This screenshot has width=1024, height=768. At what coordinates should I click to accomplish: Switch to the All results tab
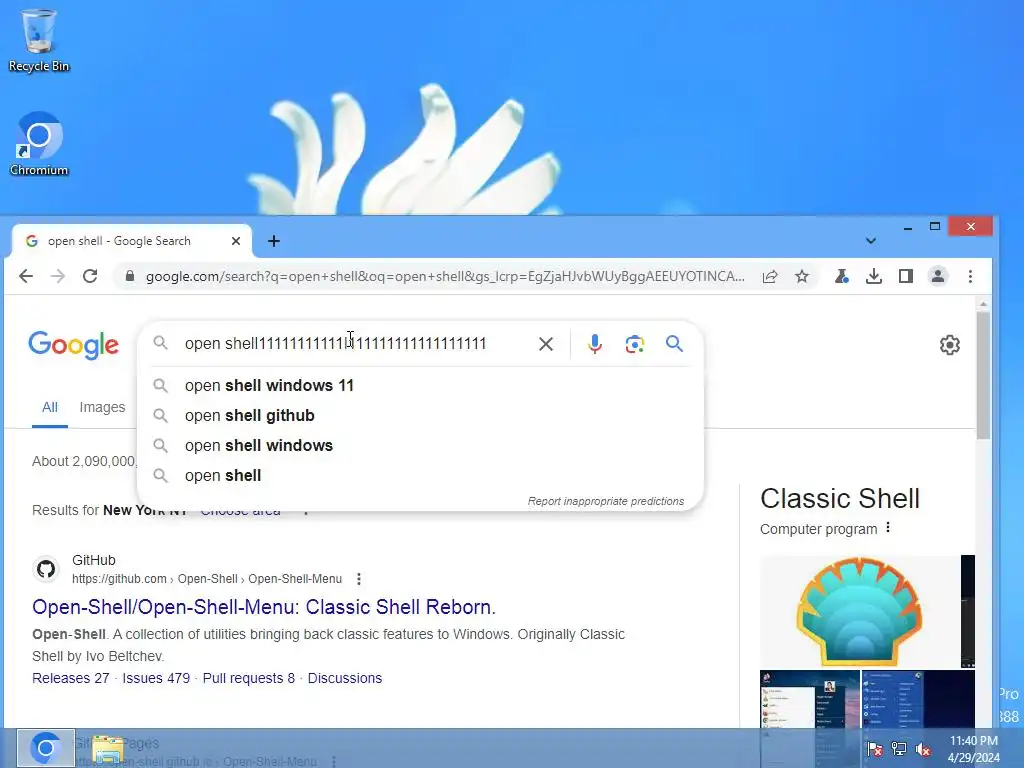coord(50,408)
